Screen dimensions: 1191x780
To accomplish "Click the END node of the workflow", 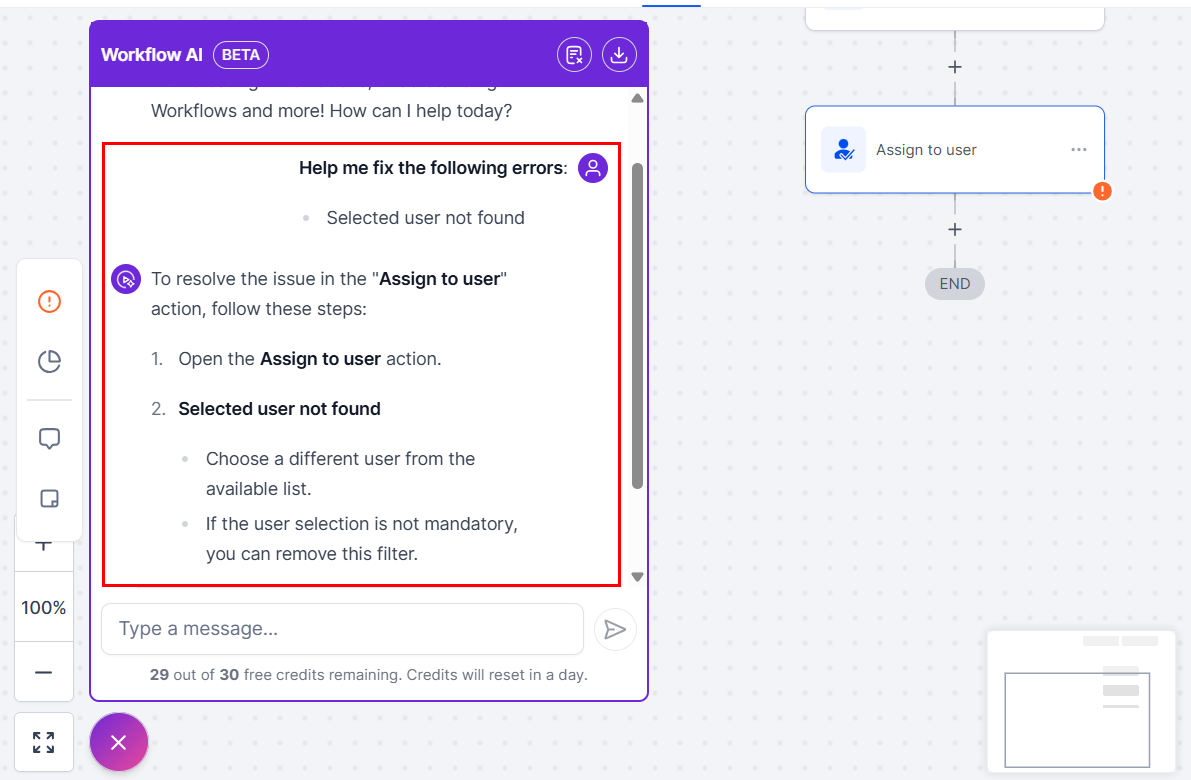I will tap(955, 284).
